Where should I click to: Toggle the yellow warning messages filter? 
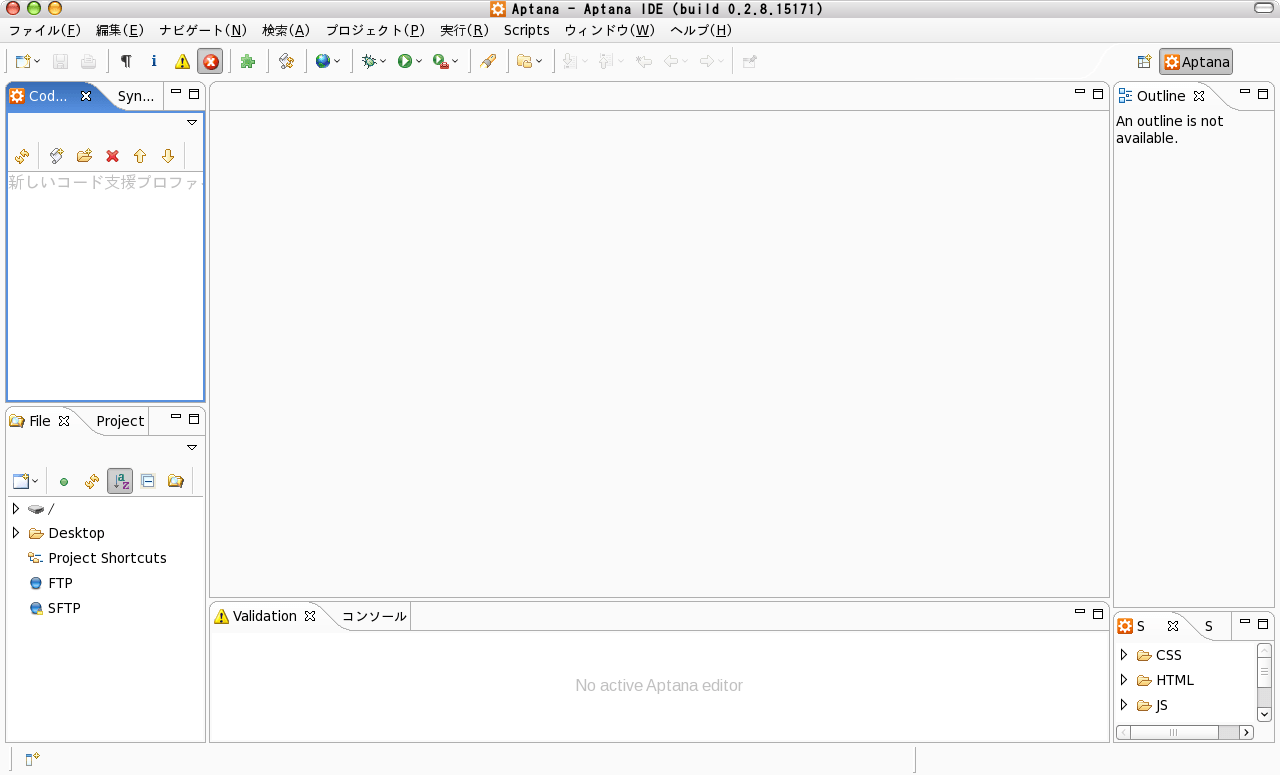coord(182,61)
